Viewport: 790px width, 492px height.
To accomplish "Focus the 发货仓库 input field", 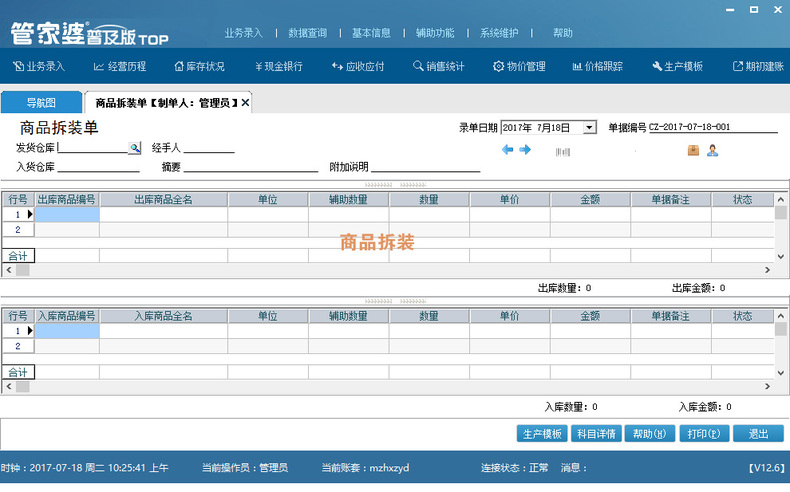I will (x=93, y=148).
